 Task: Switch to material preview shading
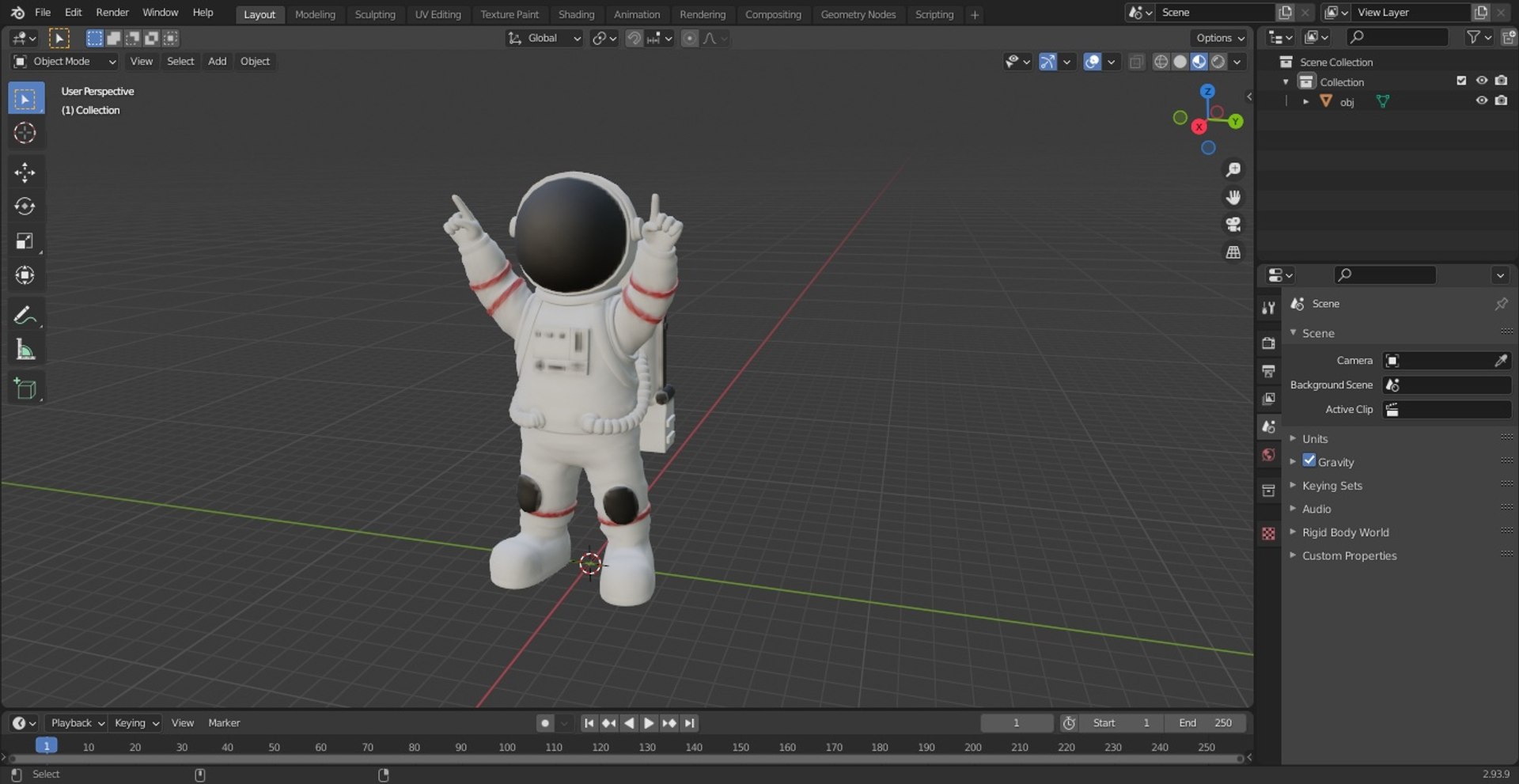tap(1199, 62)
